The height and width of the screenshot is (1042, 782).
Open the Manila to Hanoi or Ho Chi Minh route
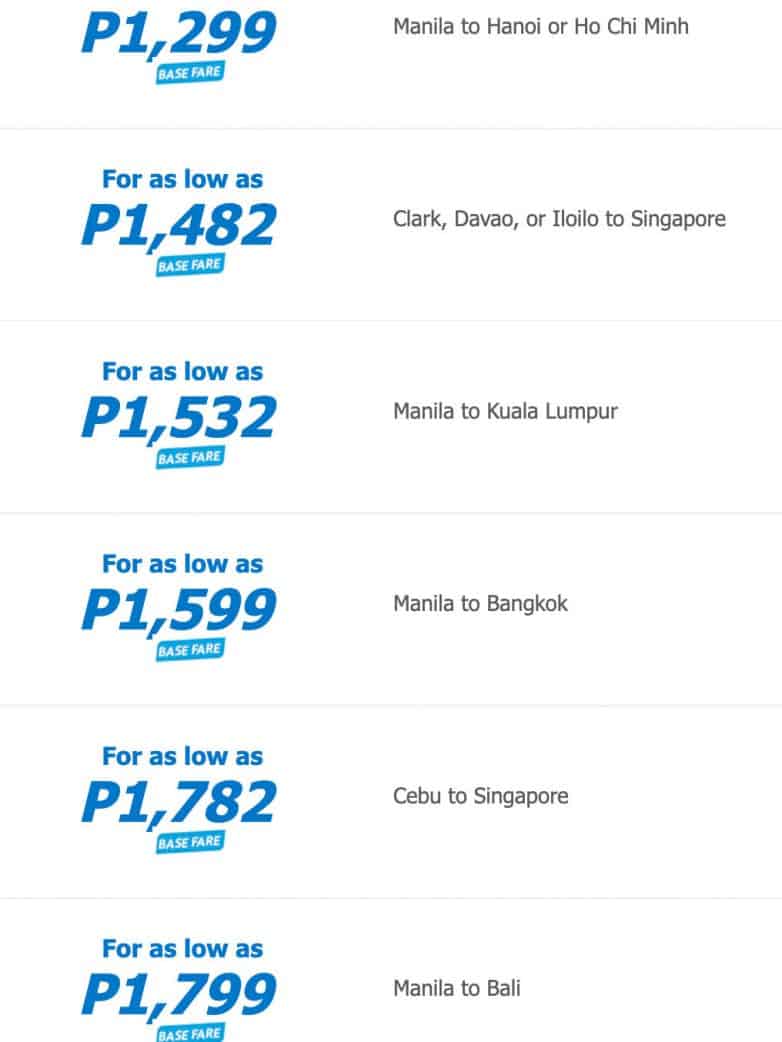(x=540, y=26)
